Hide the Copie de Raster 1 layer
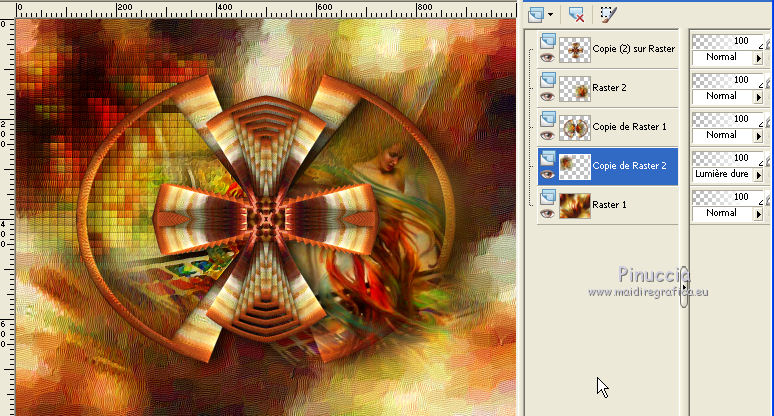 [547, 135]
